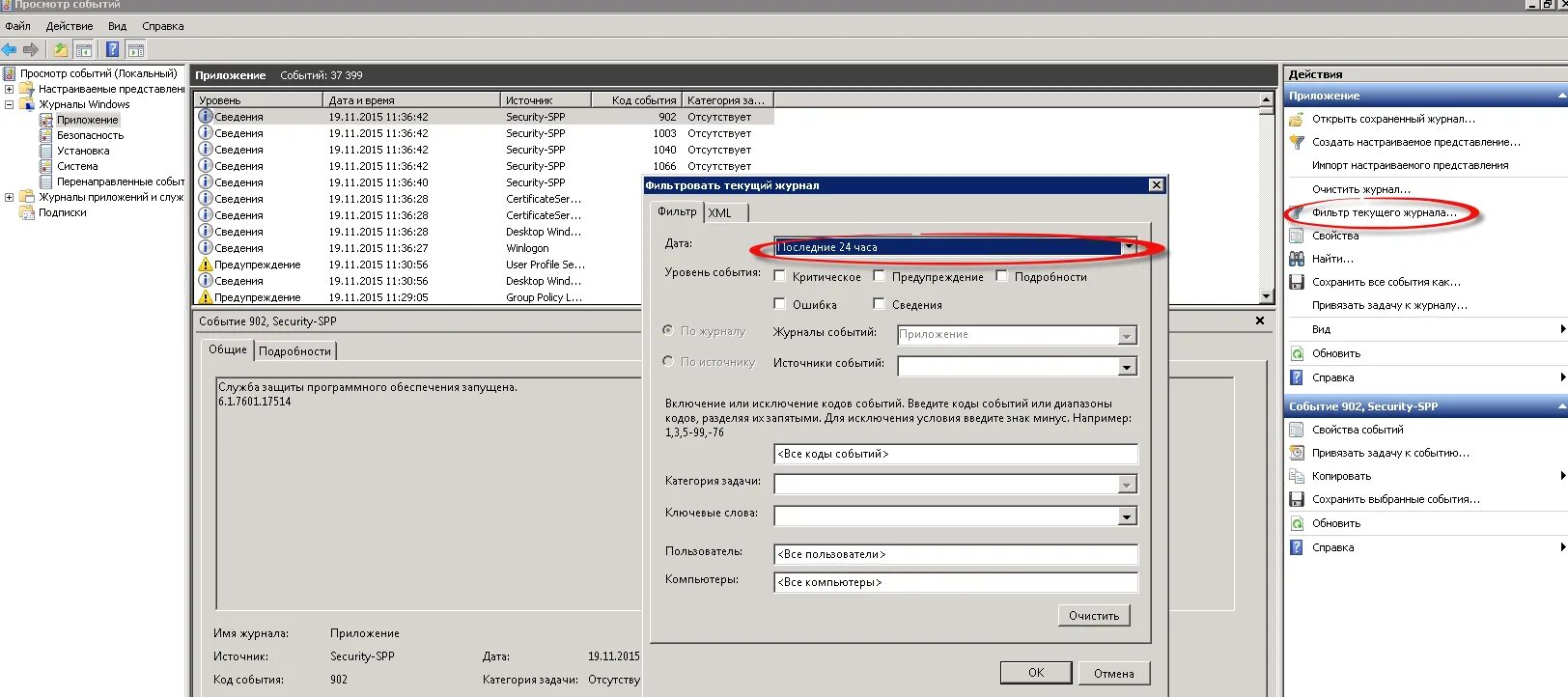Click the refresh icon beside Обновить under Приложение
Screen dimensions: 1568x697
click(1297, 353)
